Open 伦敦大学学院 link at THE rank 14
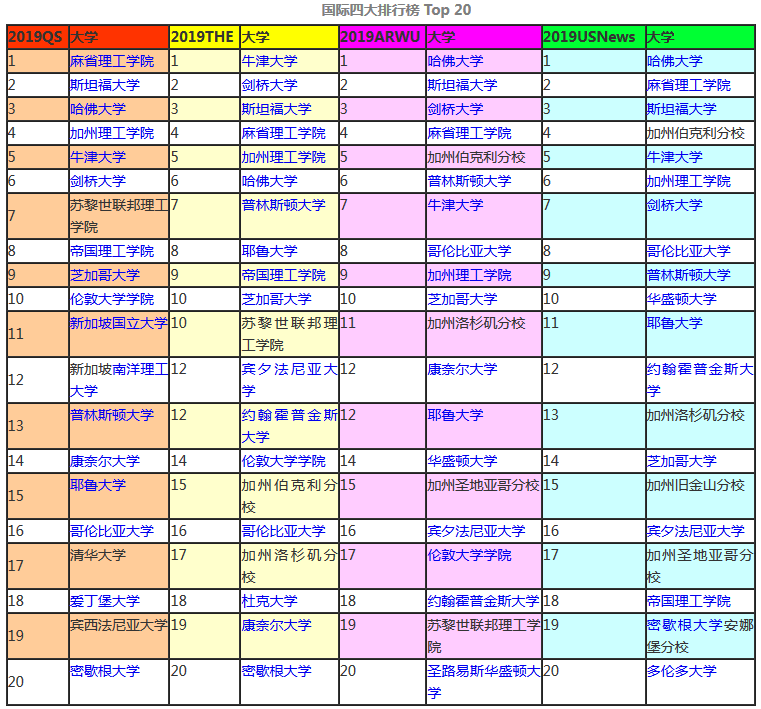 pos(283,461)
